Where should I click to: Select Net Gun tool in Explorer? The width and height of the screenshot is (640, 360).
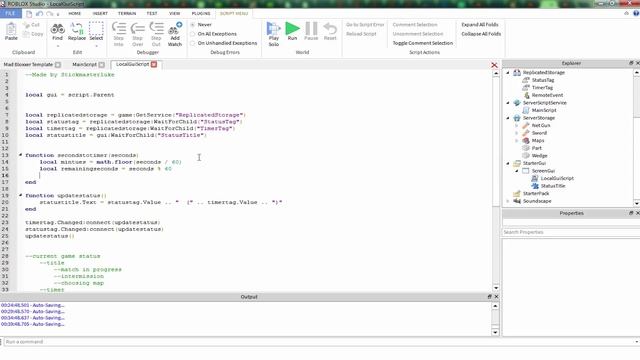540,125
